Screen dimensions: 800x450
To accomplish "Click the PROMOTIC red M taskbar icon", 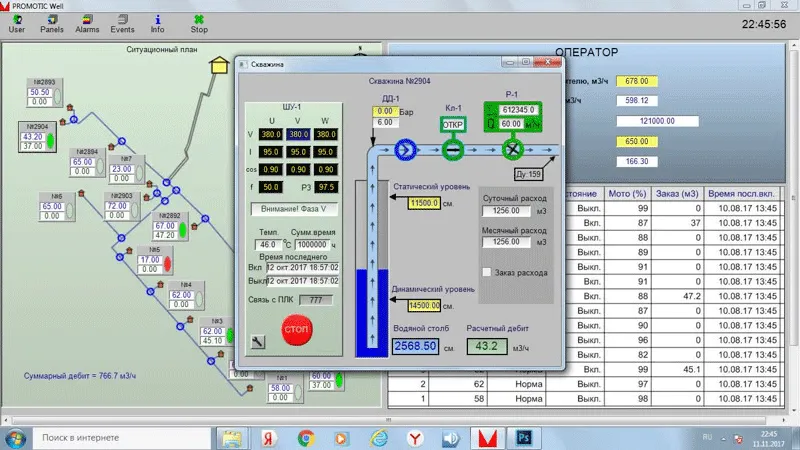I will [x=487, y=438].
